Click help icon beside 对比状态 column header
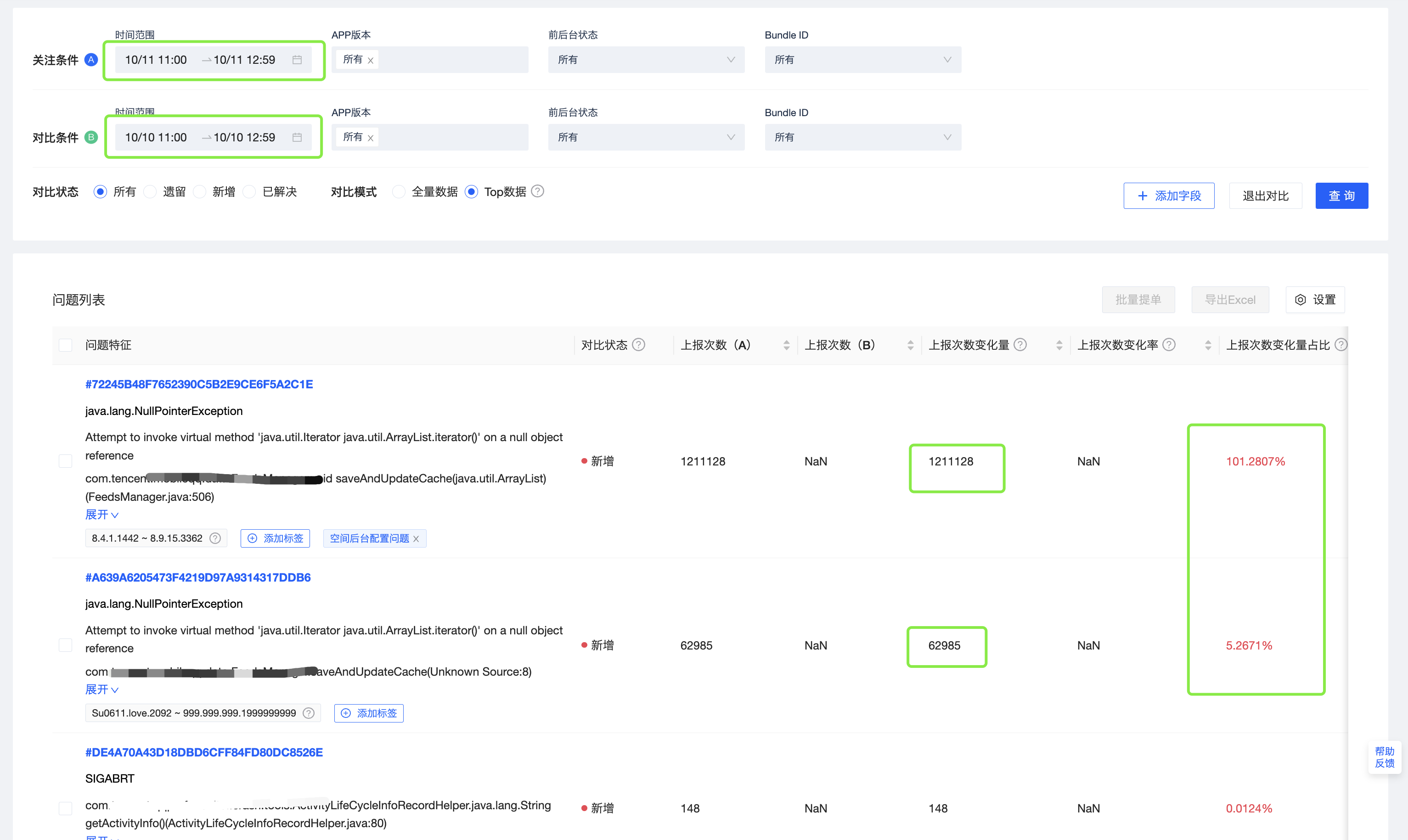The width and height of the screenshot is (1408, 840). tap(639, 345)
